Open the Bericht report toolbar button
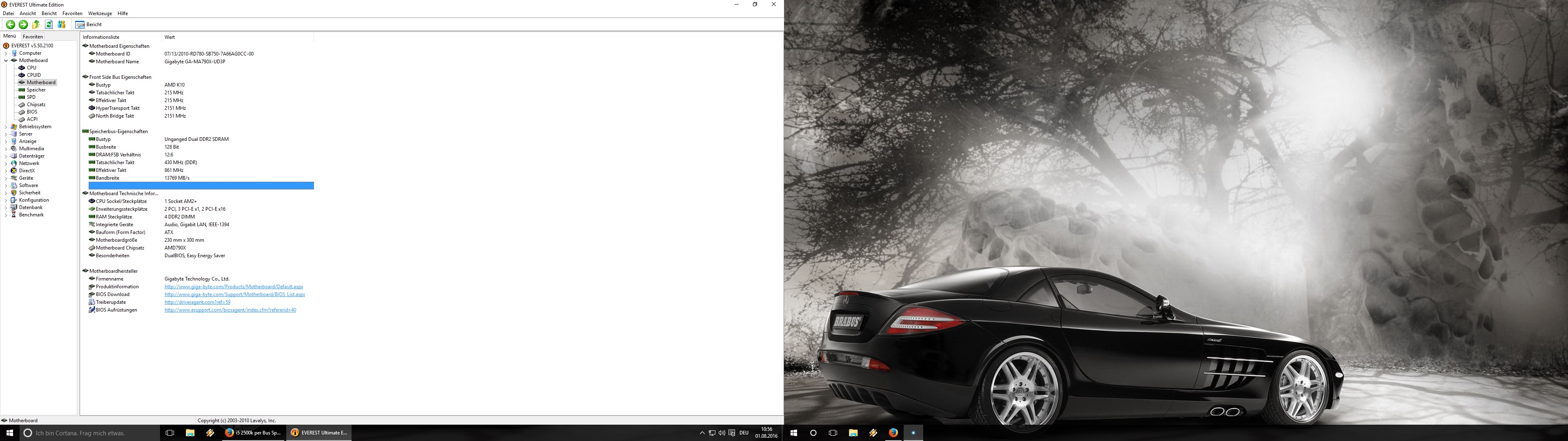Image resolution: width=1568 pixels, height=441 pixels. click(89, 24)
